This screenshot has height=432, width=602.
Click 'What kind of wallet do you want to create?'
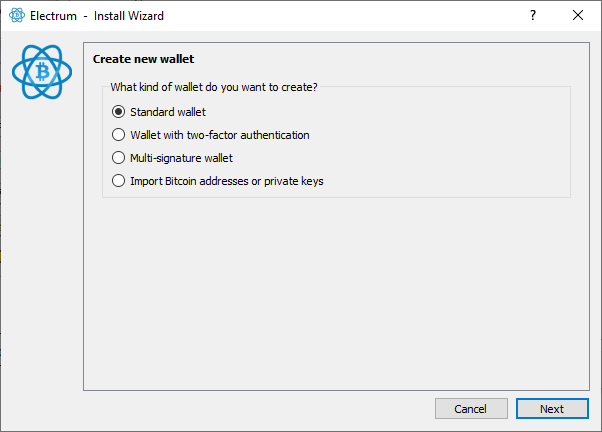(x=214, y=87)
